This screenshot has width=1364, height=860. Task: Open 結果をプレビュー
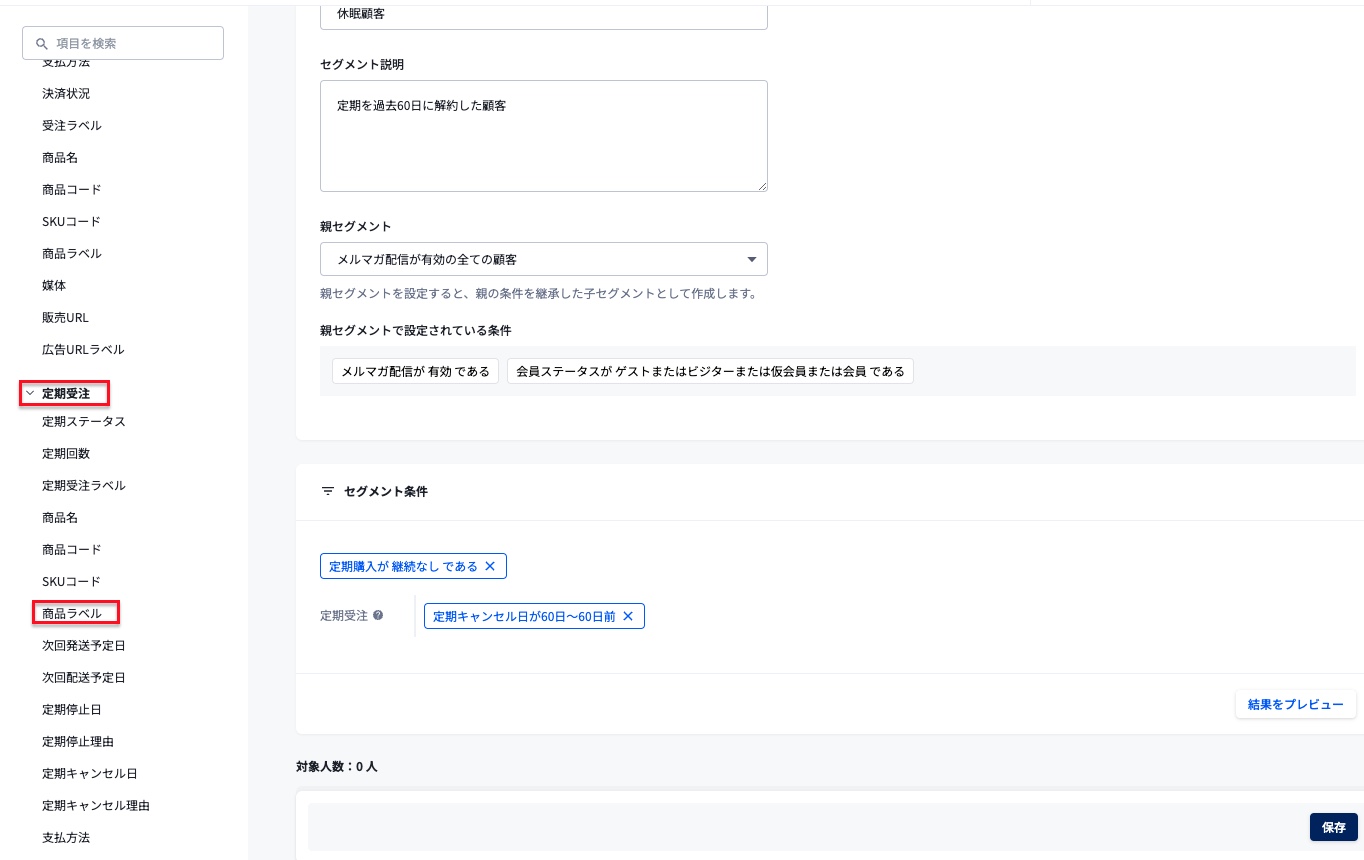coord(1295,704)
